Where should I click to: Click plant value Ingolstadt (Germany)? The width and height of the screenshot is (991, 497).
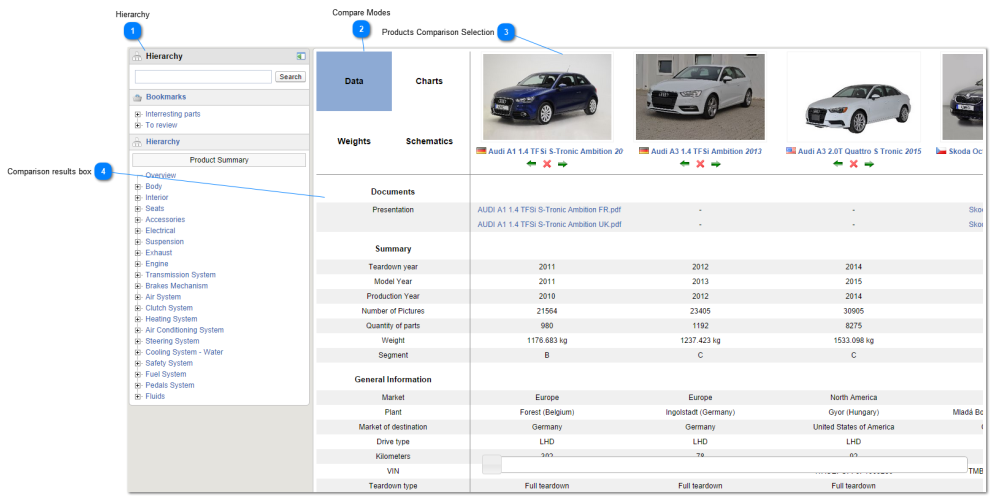(700, 412)
